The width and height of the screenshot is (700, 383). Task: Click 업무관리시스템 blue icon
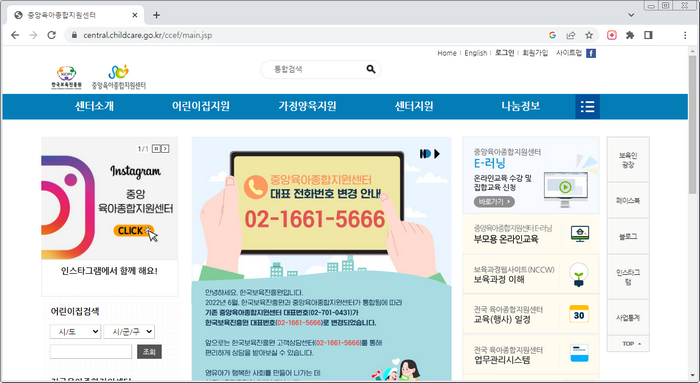[x=579, y=354]
